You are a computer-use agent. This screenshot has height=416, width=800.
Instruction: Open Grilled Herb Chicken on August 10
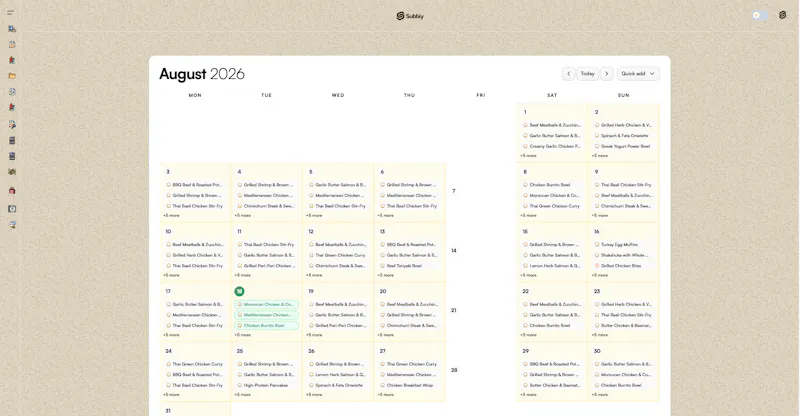[195, 255]
